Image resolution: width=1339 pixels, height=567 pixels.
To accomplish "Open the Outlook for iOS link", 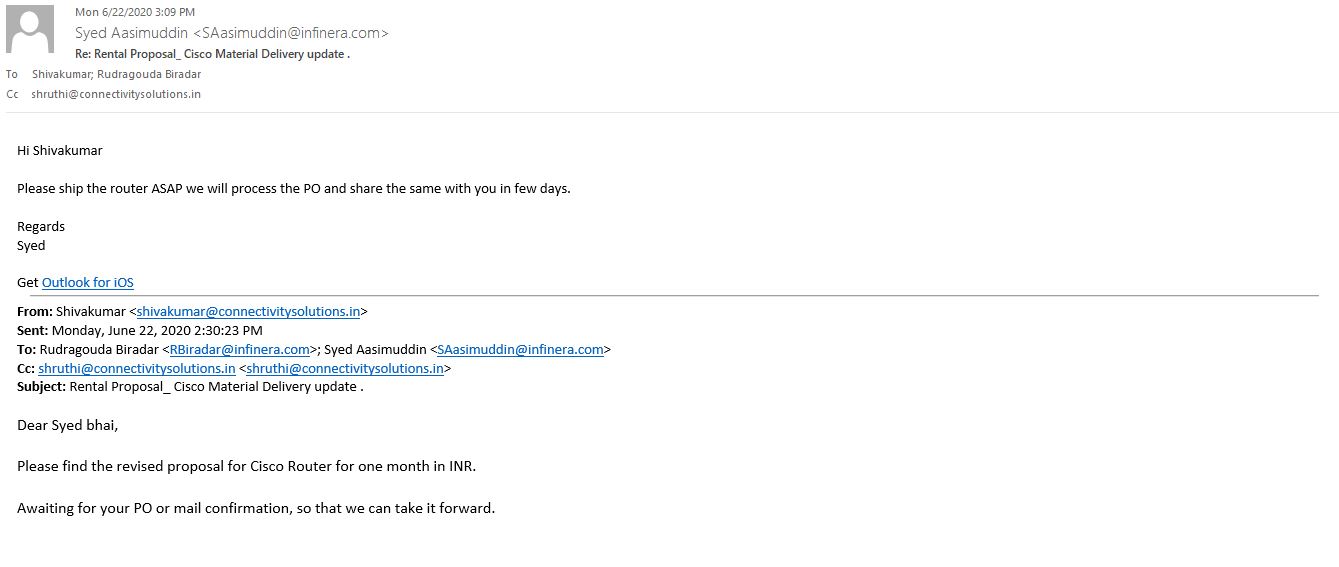I will click(x=87, y=283).
